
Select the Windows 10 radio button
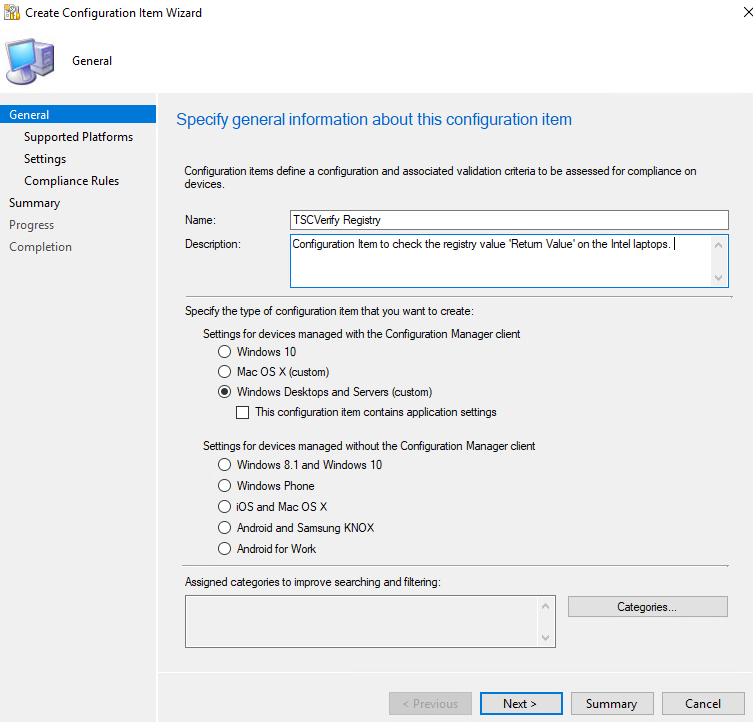[225, 352]
